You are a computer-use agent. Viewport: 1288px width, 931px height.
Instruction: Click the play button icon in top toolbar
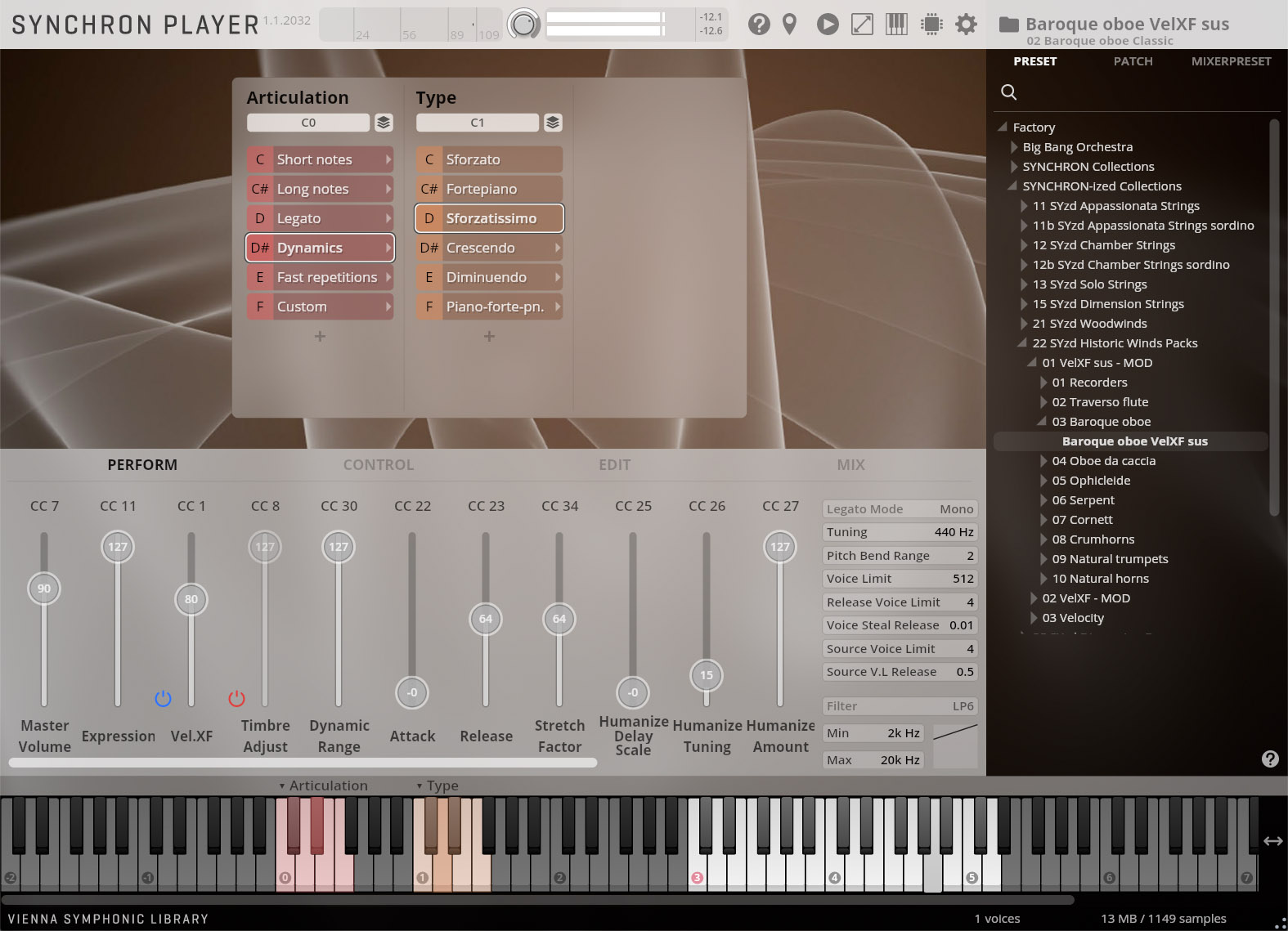click(x=828, y=25)
